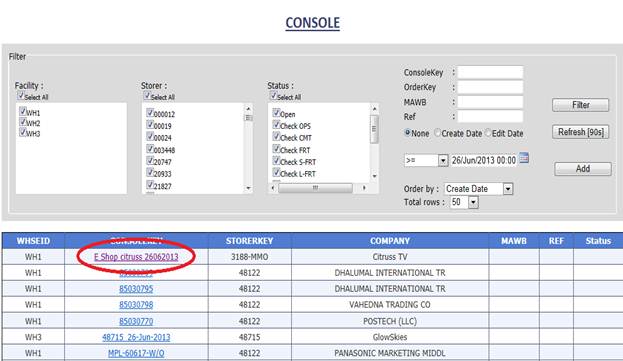Open the Total rows 50 dropdown

pos(464,202)
